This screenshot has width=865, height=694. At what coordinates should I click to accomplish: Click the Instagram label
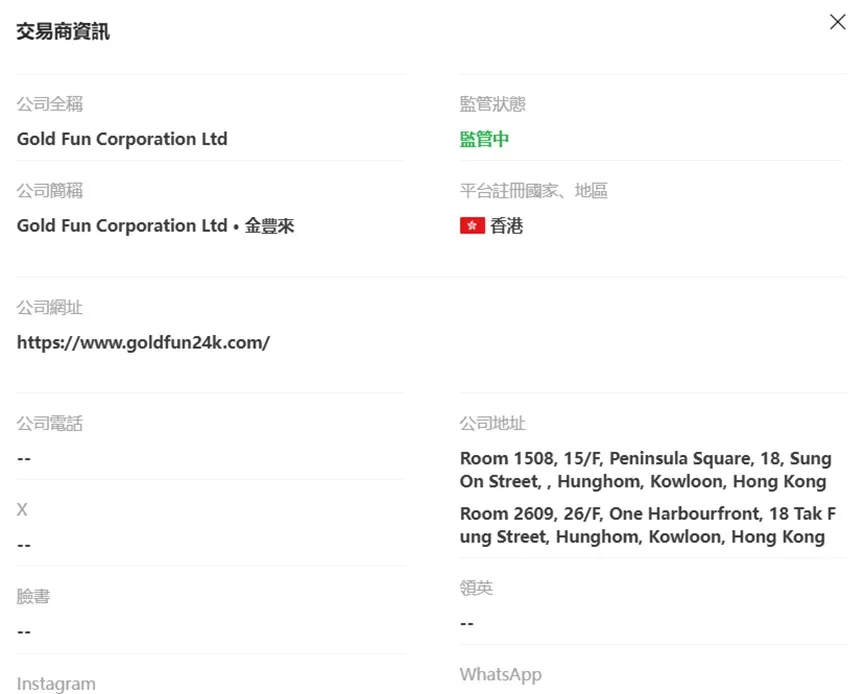pos(56,684)
